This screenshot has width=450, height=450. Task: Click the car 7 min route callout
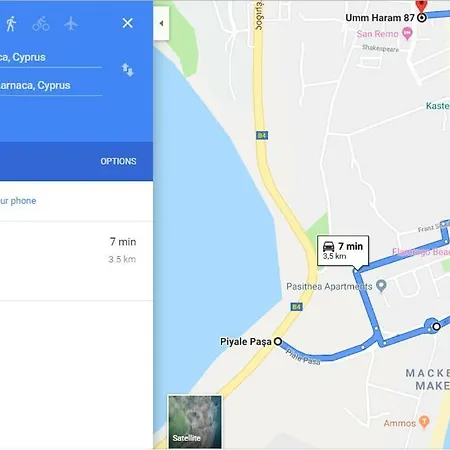[343, 251]
